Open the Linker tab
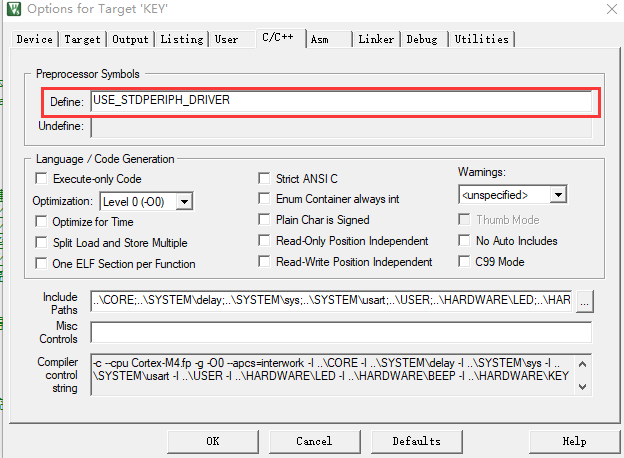Image resolution: width=624 pixels, height=458 pixels. pos(376,39)
